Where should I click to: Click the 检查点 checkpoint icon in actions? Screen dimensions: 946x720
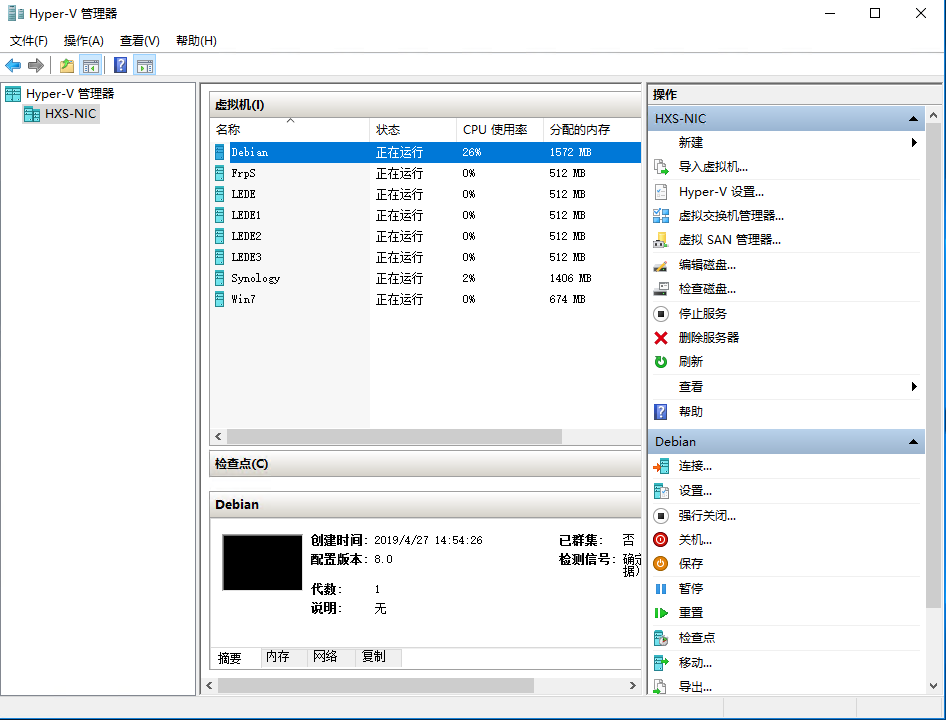[661, 638]
